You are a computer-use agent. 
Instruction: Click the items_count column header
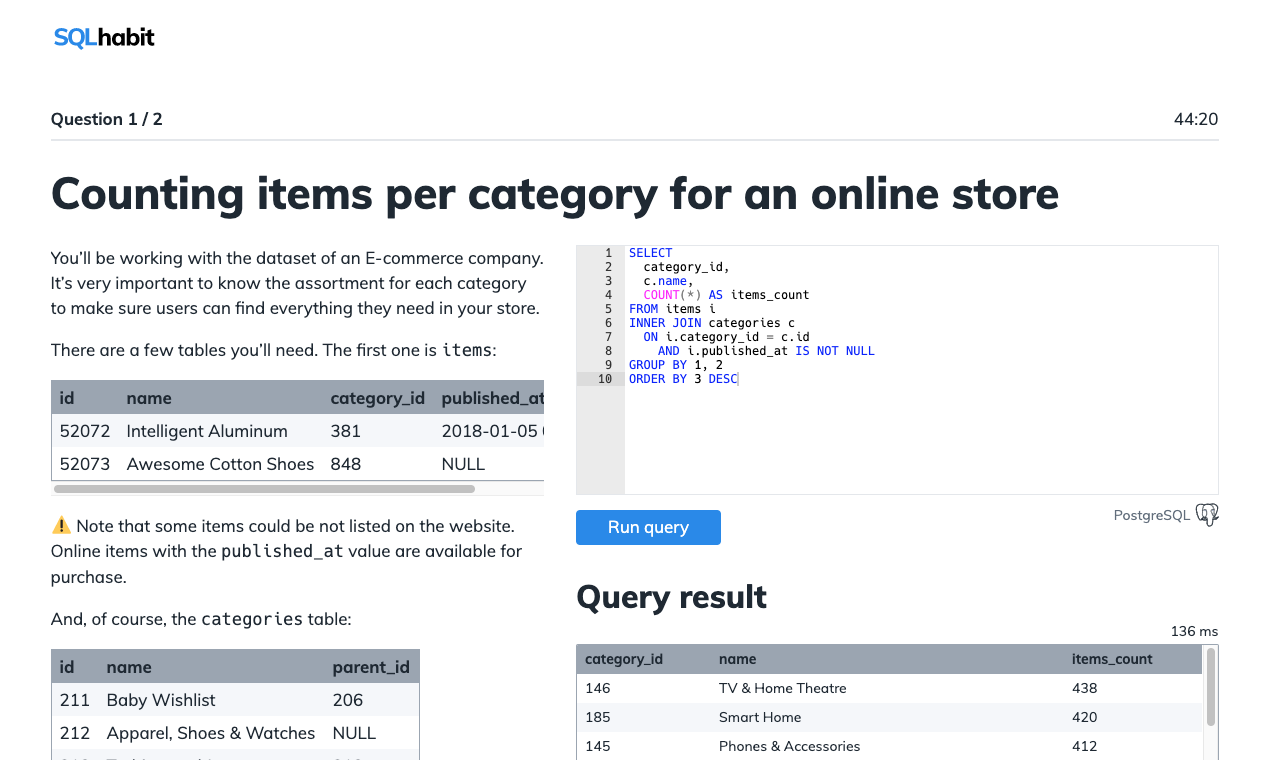[1113, 659]
